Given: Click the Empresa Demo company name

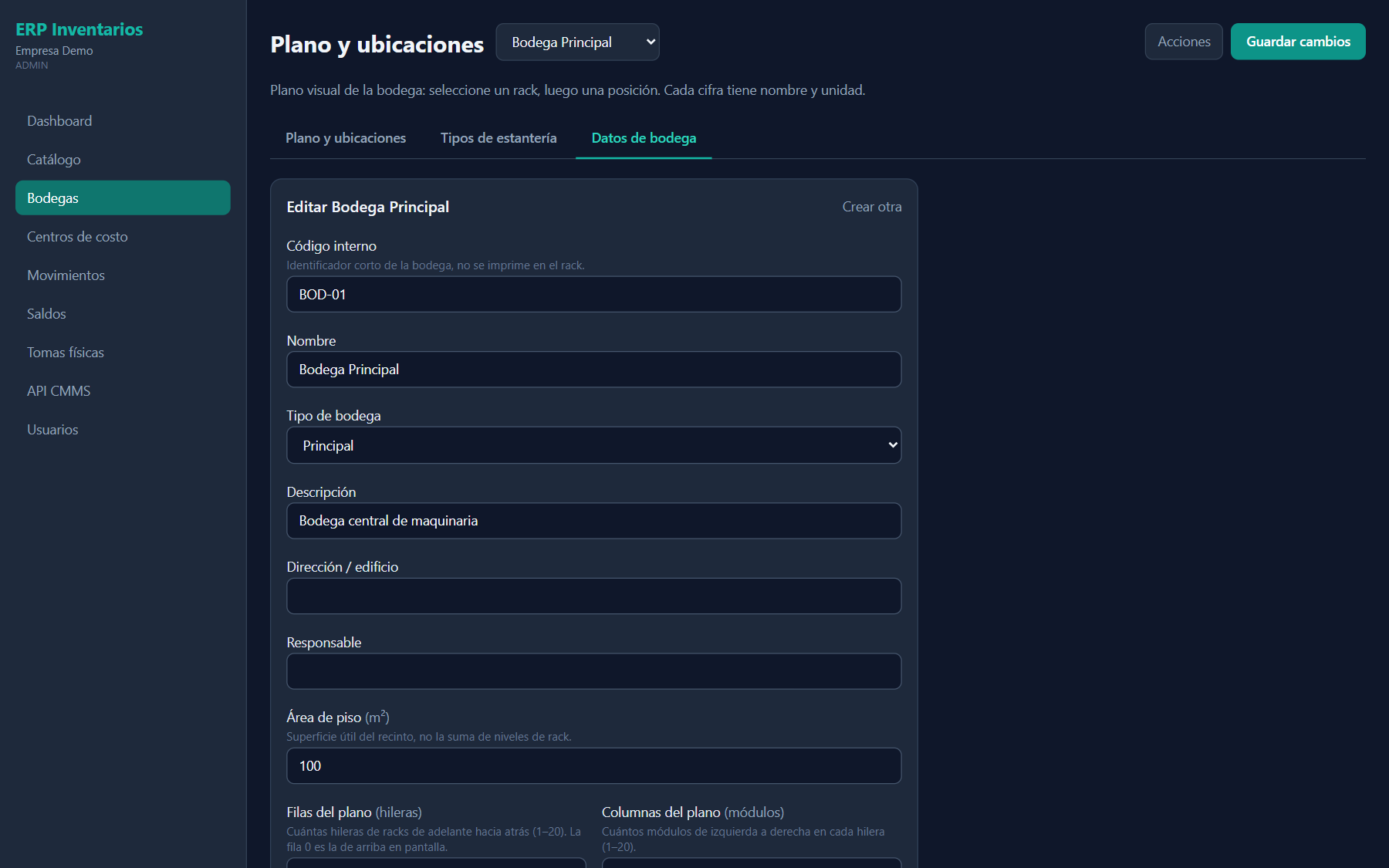Looking at the screenshot, I should (54, 51).
